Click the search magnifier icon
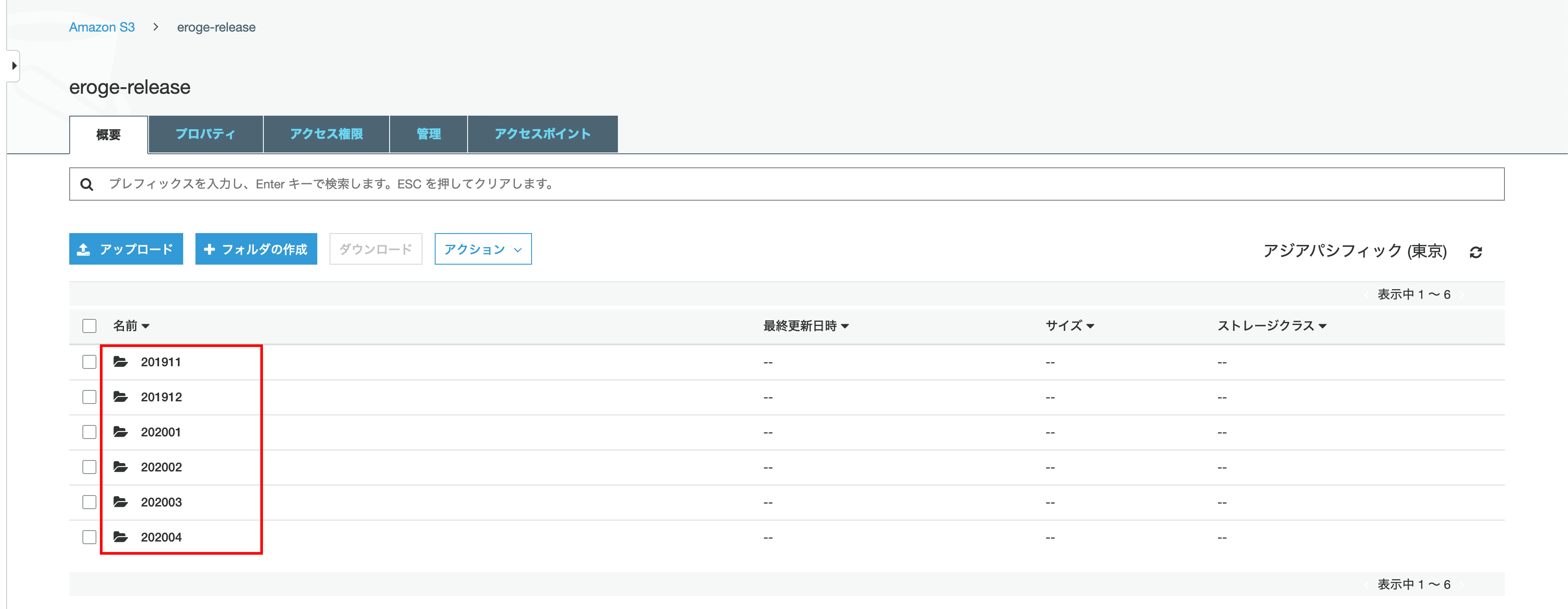This screenshot has width=1568, height=609. coord(87,184)
